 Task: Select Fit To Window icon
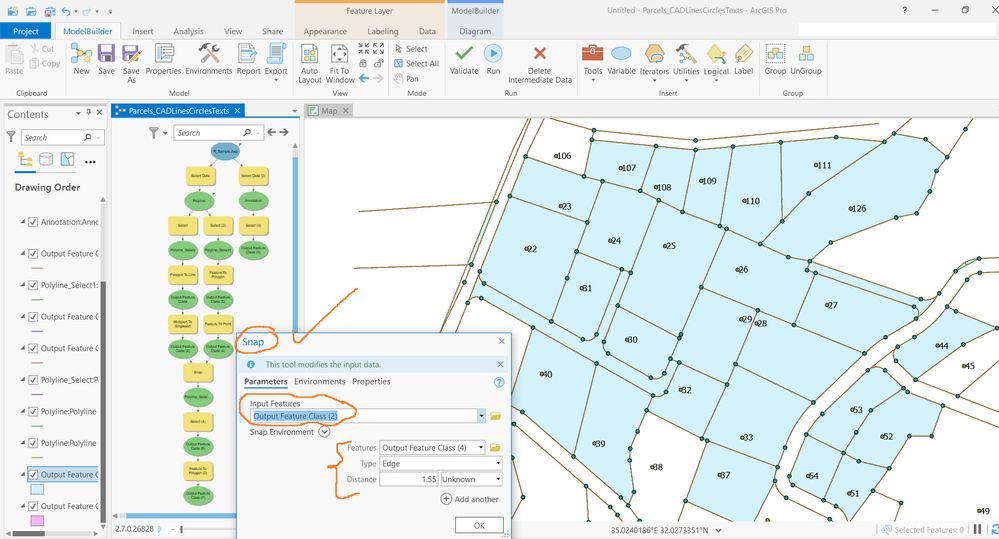coord(340,55)
